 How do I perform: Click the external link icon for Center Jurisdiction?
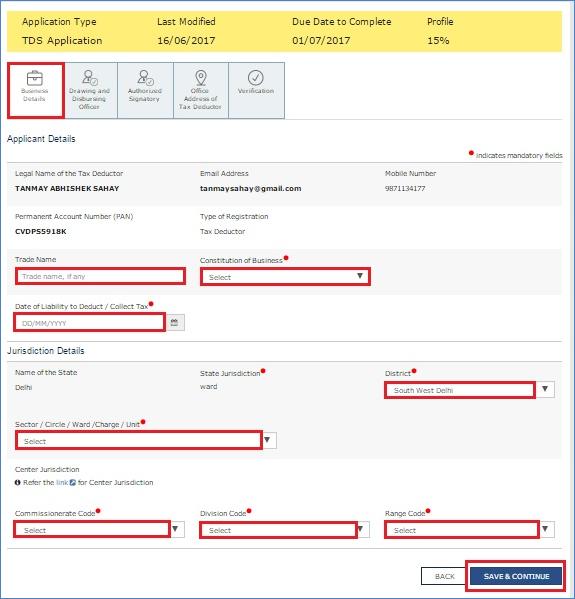click(73, 482)
